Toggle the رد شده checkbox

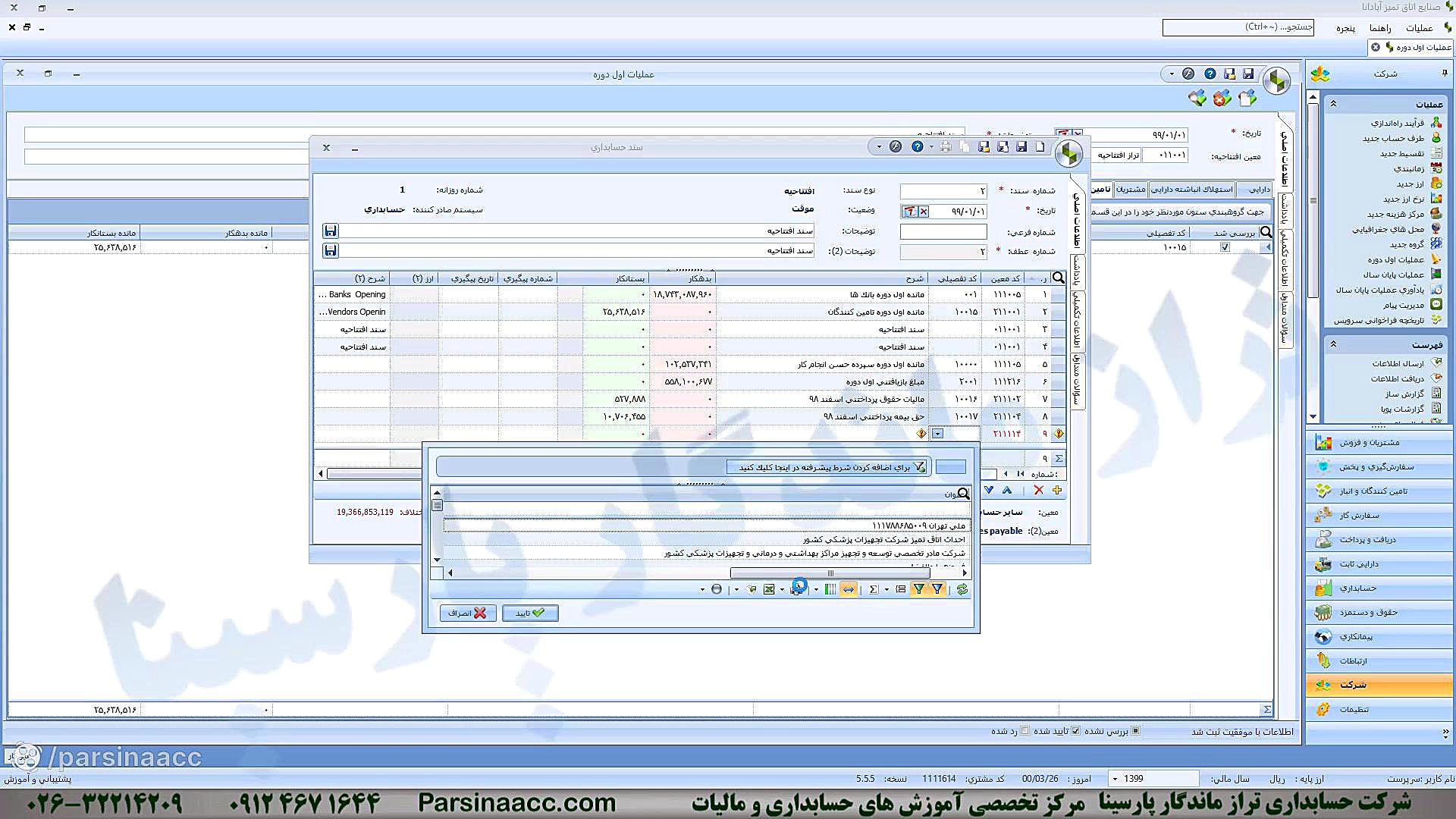(1025, 731)
